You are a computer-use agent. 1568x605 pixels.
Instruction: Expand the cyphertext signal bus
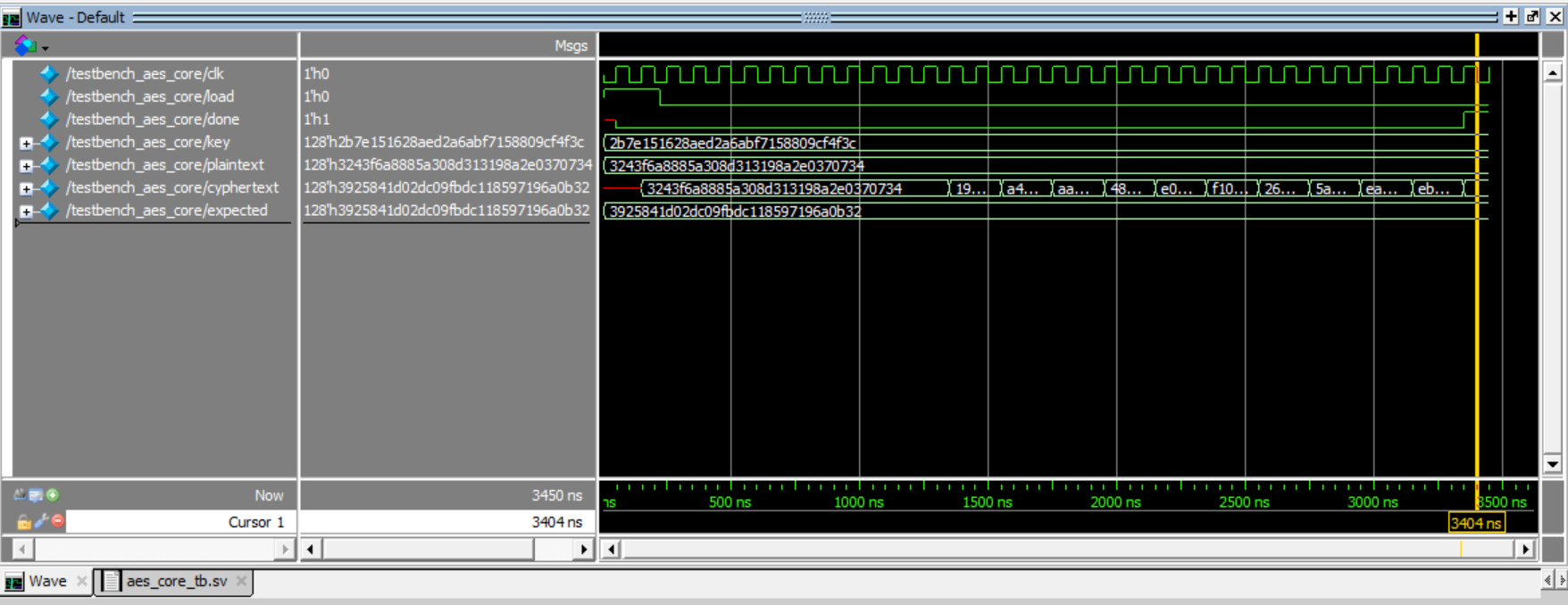26,188
